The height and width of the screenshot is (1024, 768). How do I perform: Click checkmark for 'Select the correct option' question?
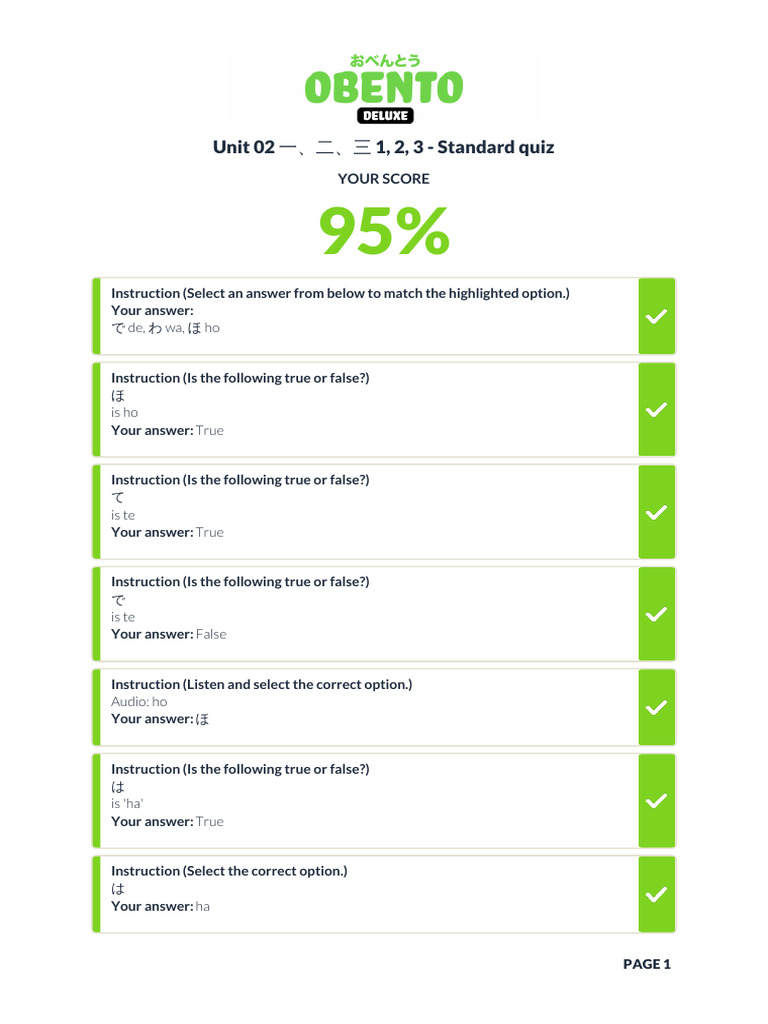(656, 894)
